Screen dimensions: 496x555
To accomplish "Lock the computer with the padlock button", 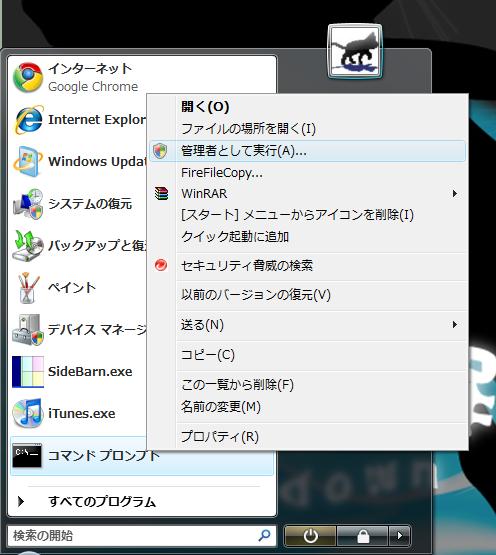I will click(x=363, y=536).
